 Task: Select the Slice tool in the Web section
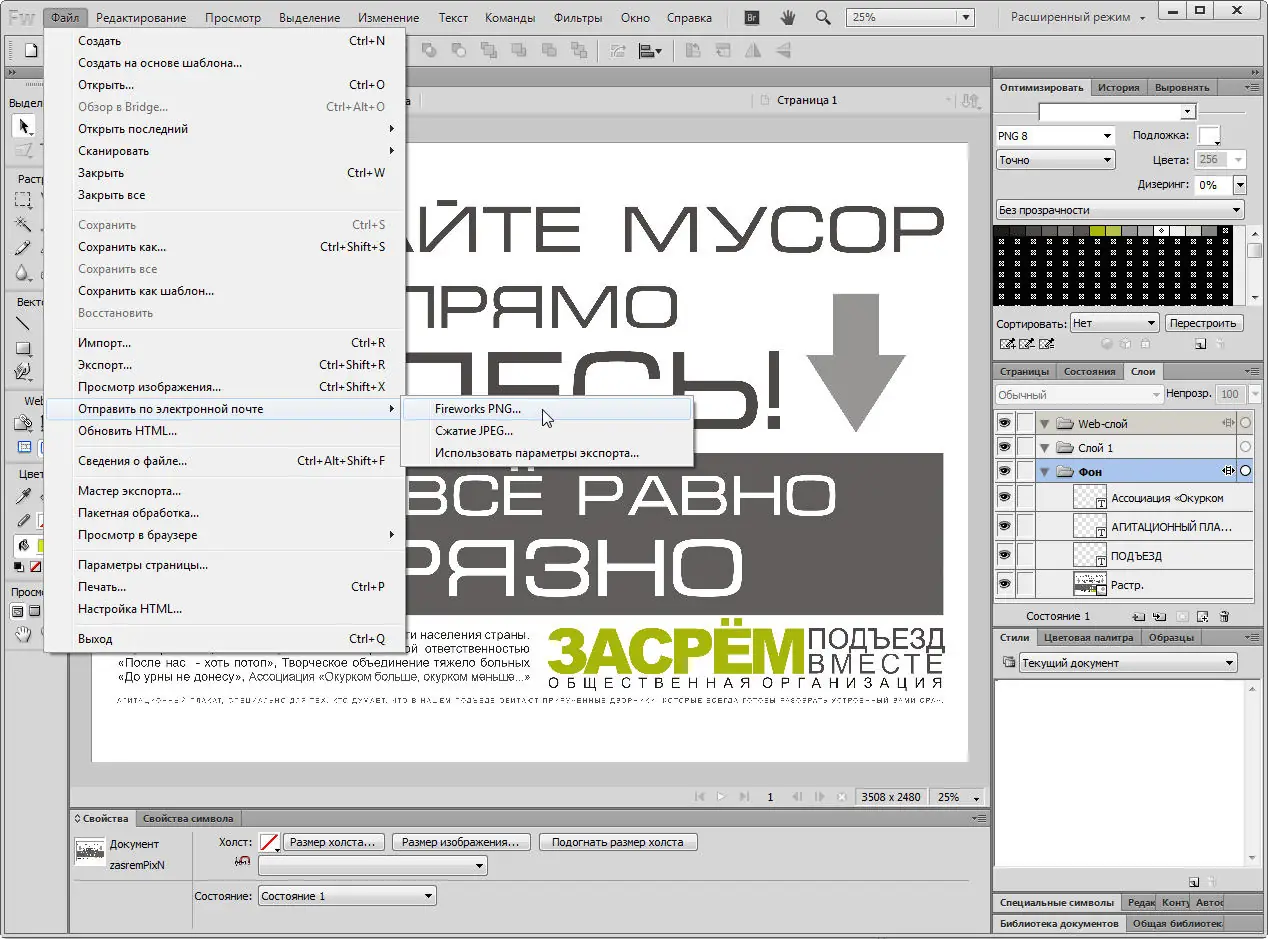24,444
